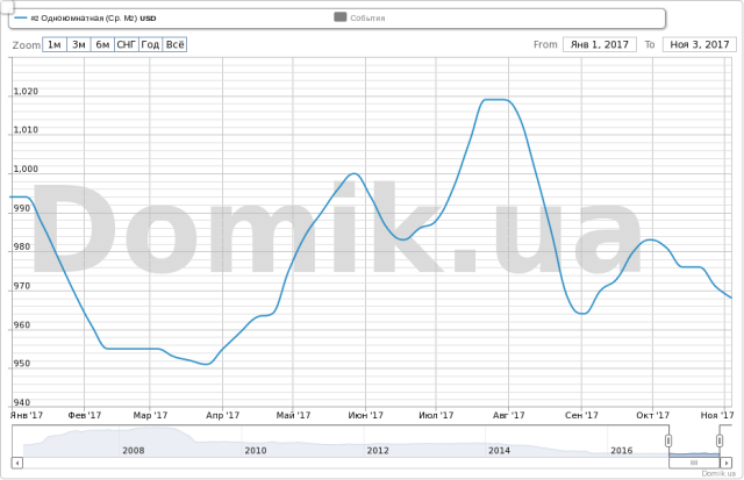Select the Всё zoom range button

(175, 45)
